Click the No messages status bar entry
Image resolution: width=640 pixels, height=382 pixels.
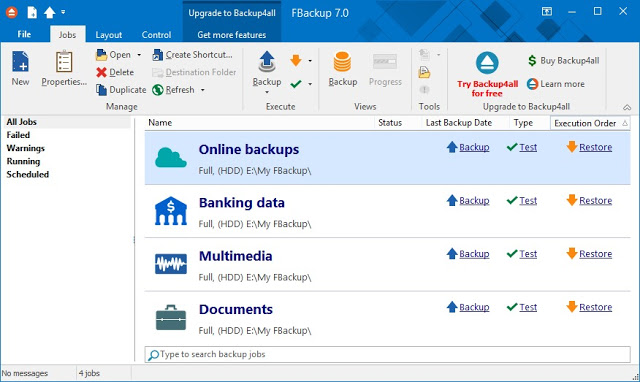(25, 373)
